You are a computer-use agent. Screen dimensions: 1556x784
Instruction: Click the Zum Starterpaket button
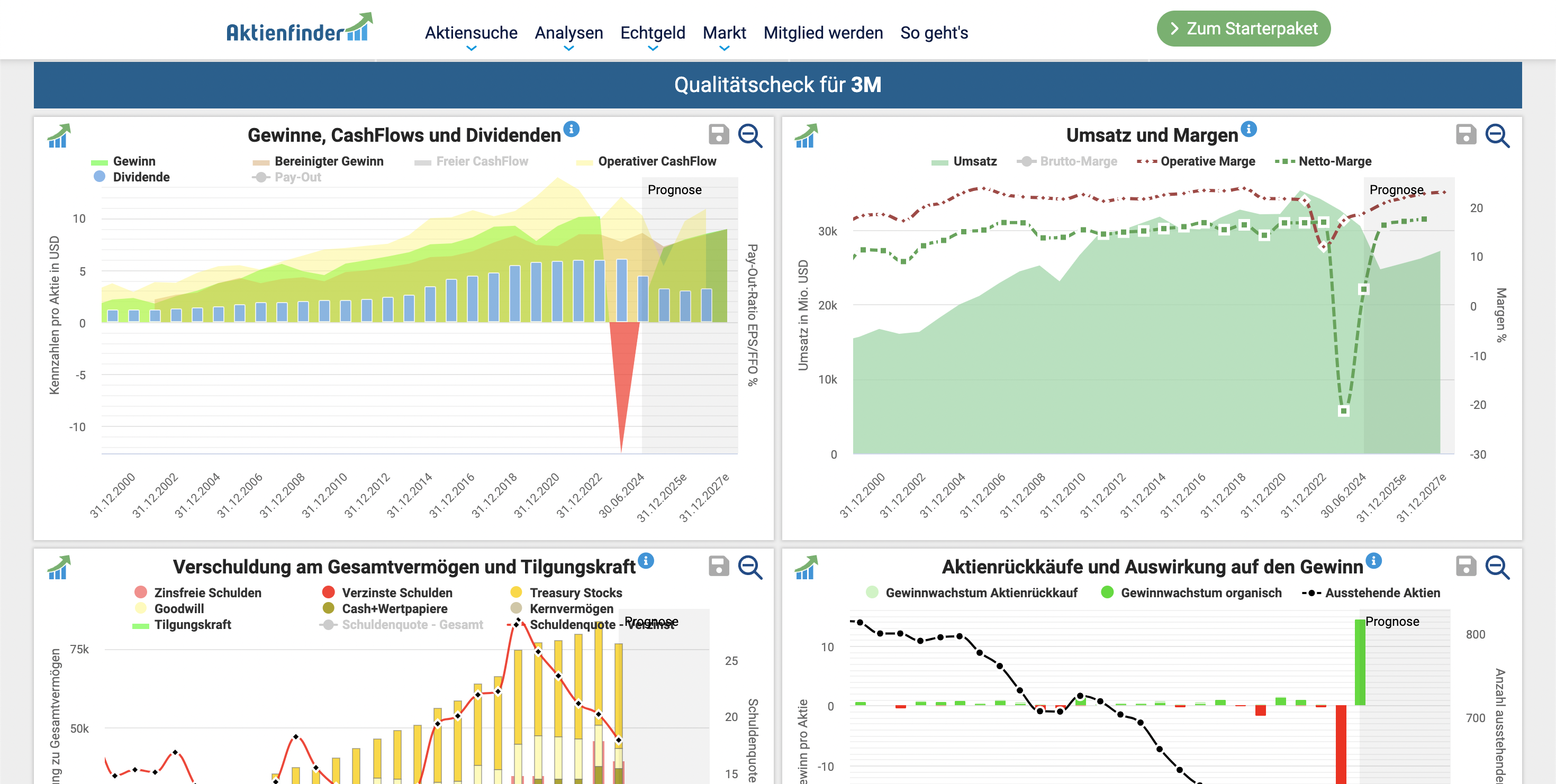1243,29
